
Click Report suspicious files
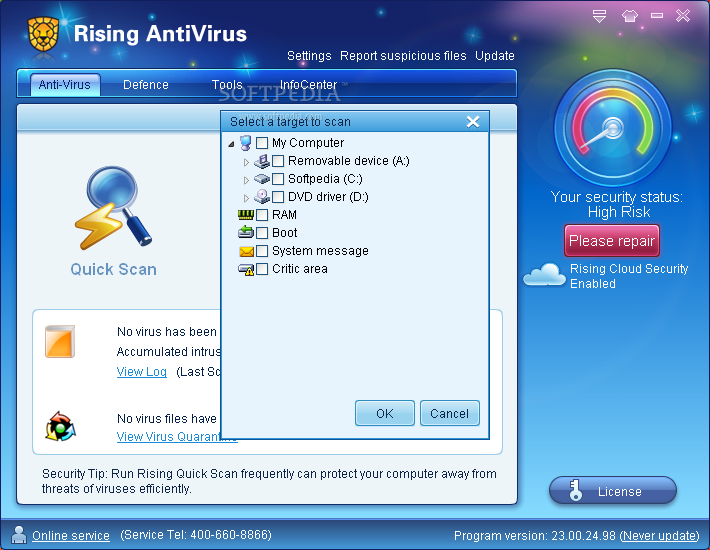[x=403, y=56]
